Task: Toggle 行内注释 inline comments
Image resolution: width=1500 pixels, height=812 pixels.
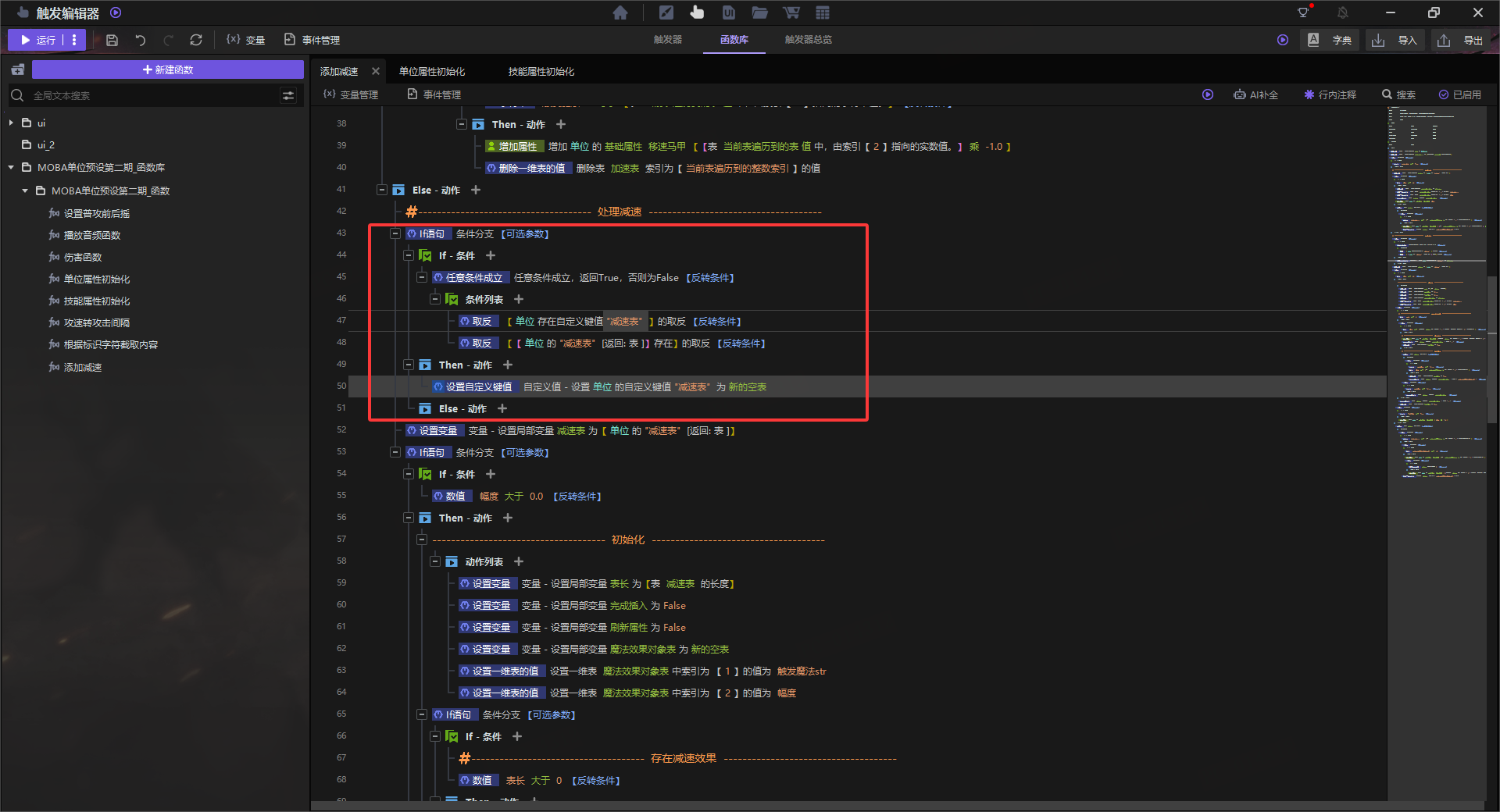Action: (x=1330, y=94)
